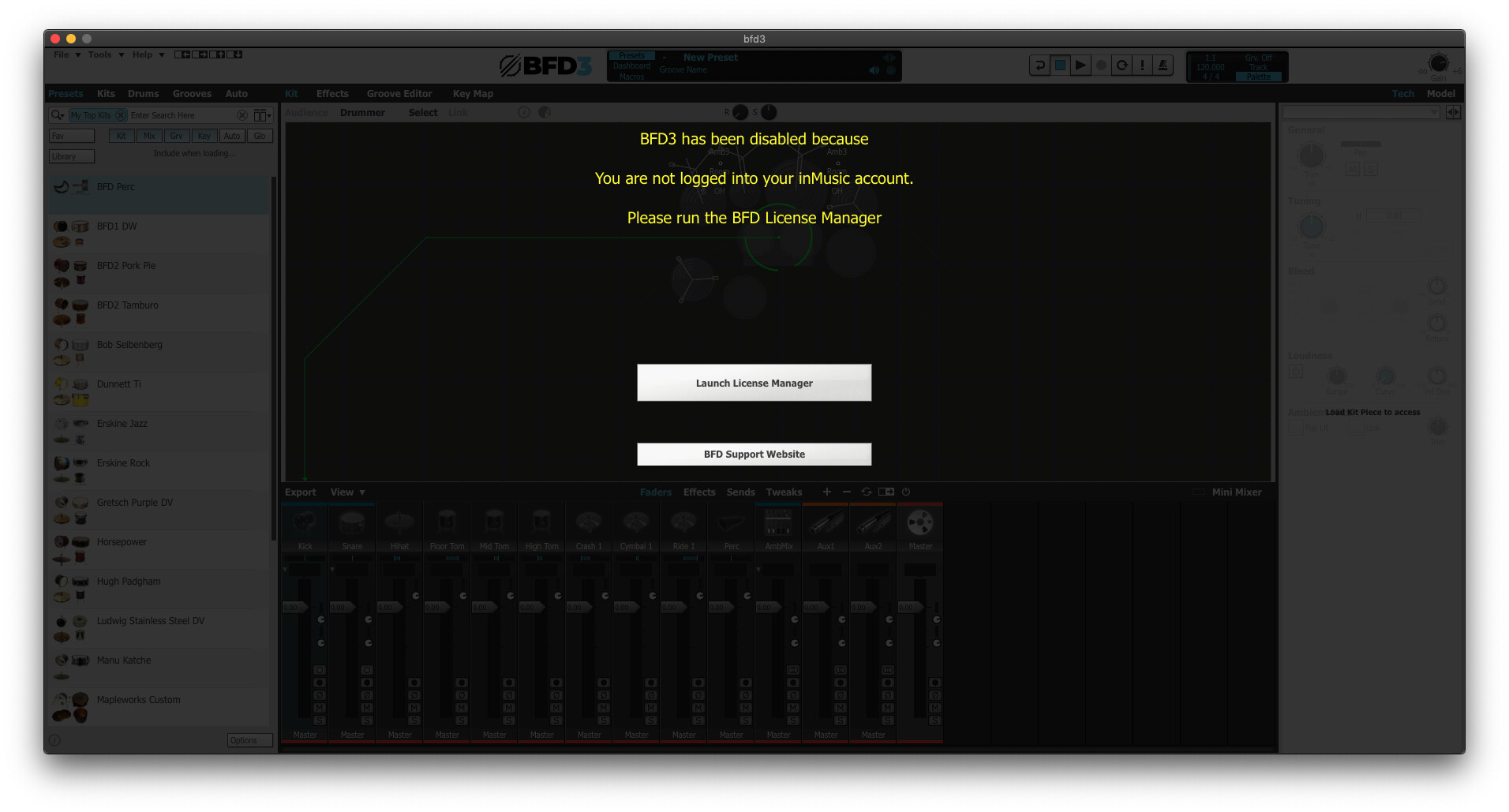Click the panic exclamation icon
Viewport: 1509px width, 812px height.
1142,65
